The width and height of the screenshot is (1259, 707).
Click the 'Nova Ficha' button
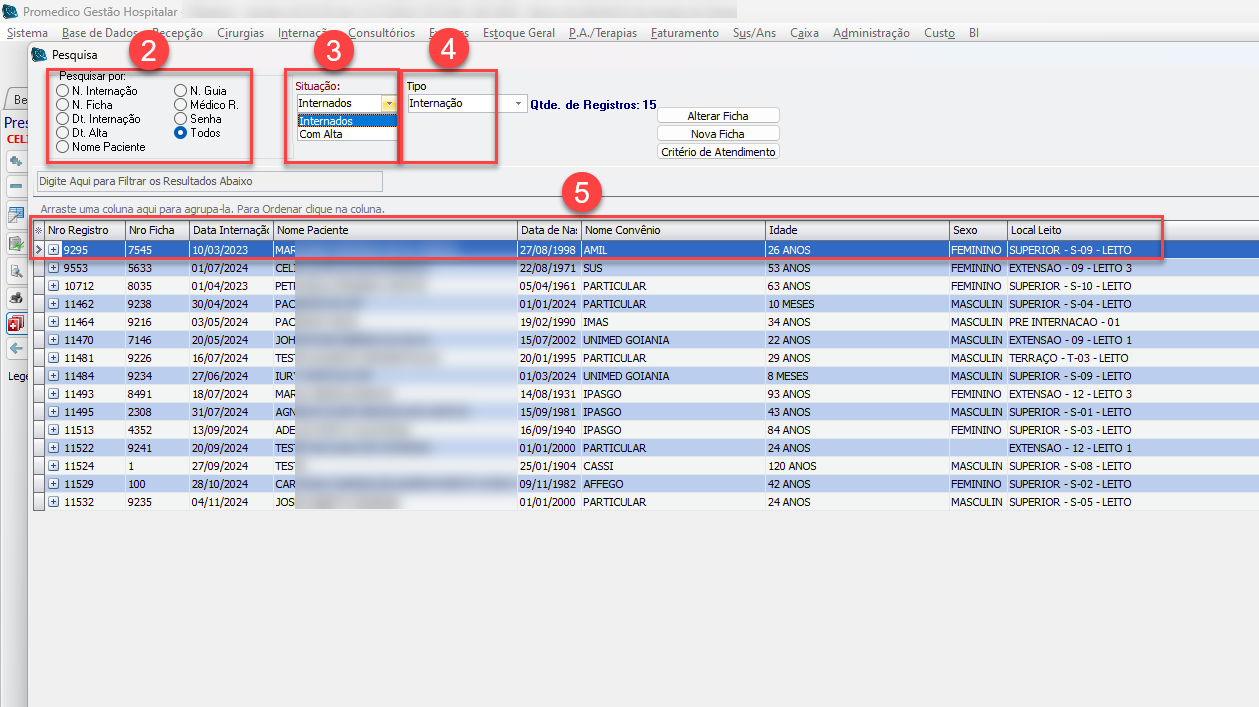(x=717, y=134)
